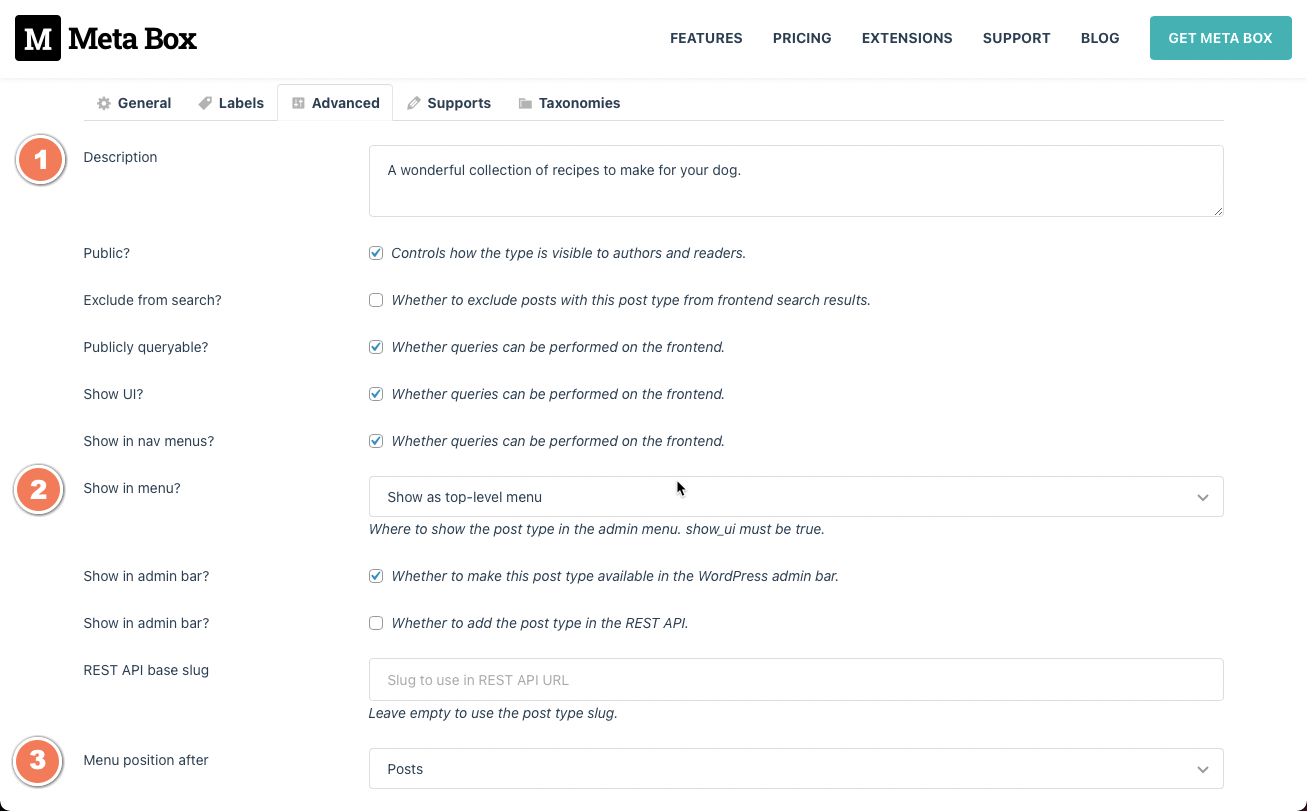Image resolution: width=1307 pixels, height=811 pixels.
Task: Click the 'REST API base slug' label
Action: click(x=146, y=670)
